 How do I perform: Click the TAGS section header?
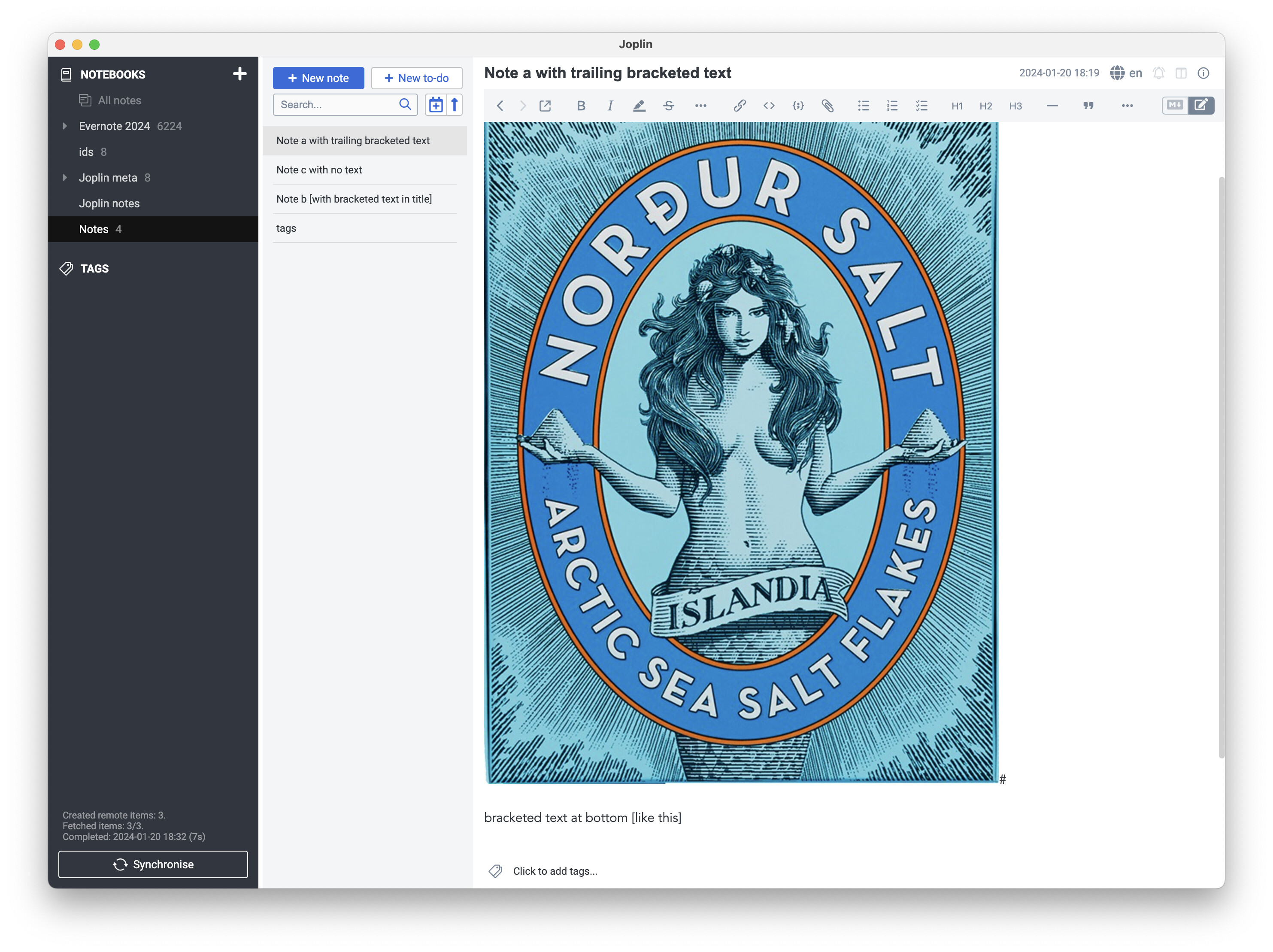[x=94, y=269]
